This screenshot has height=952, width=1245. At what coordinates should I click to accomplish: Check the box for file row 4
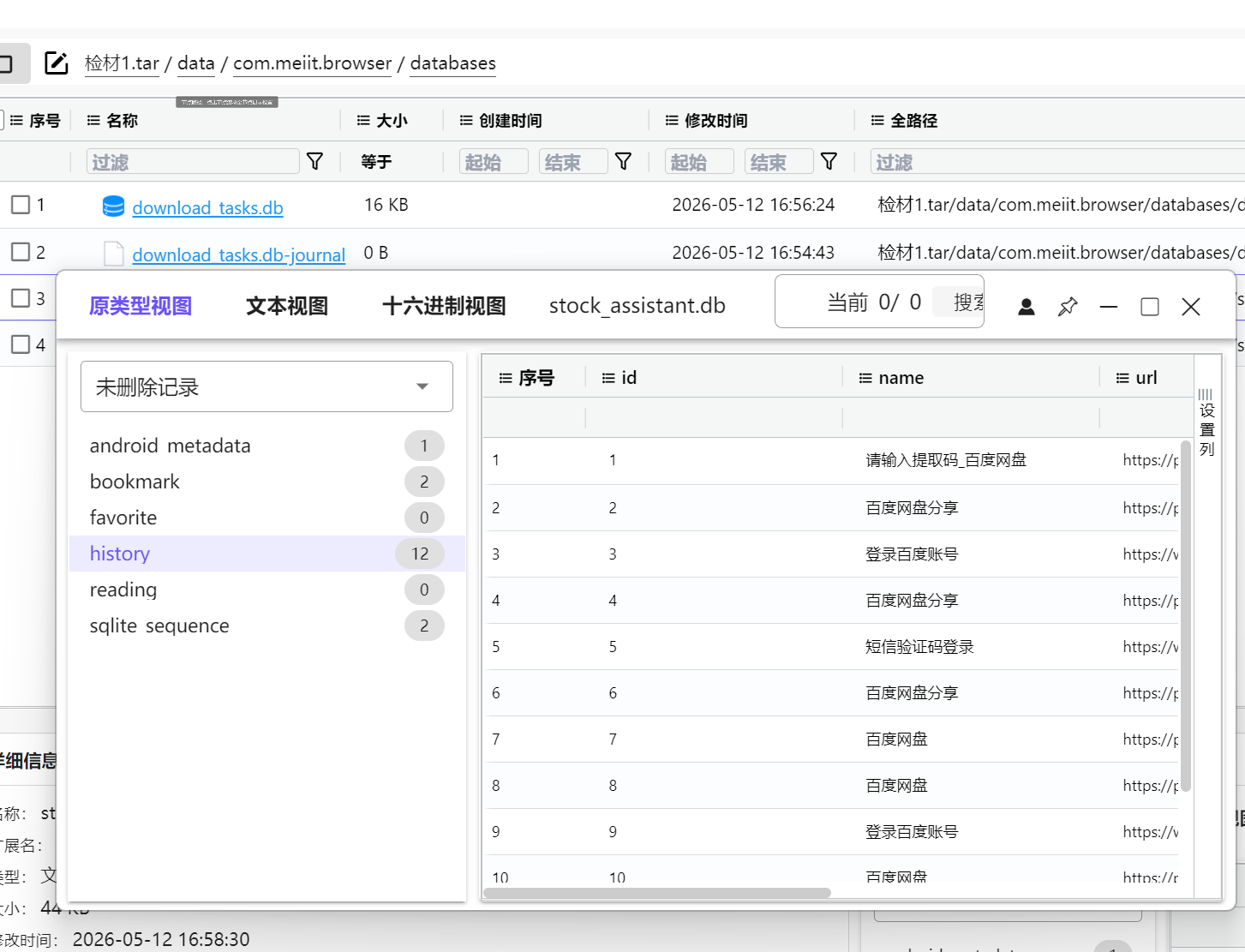[x=21, y=344]
